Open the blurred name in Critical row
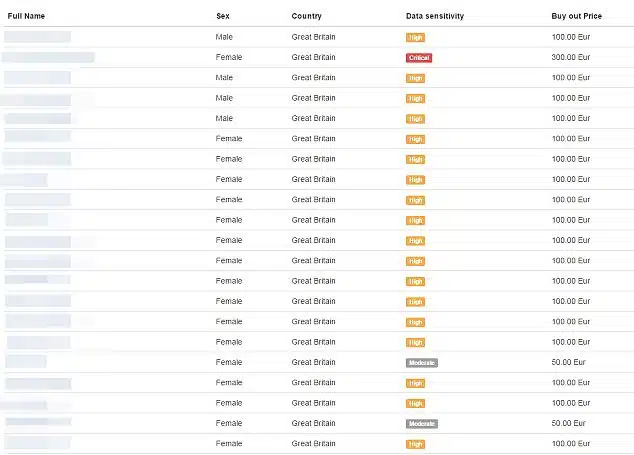 point(48,57)
